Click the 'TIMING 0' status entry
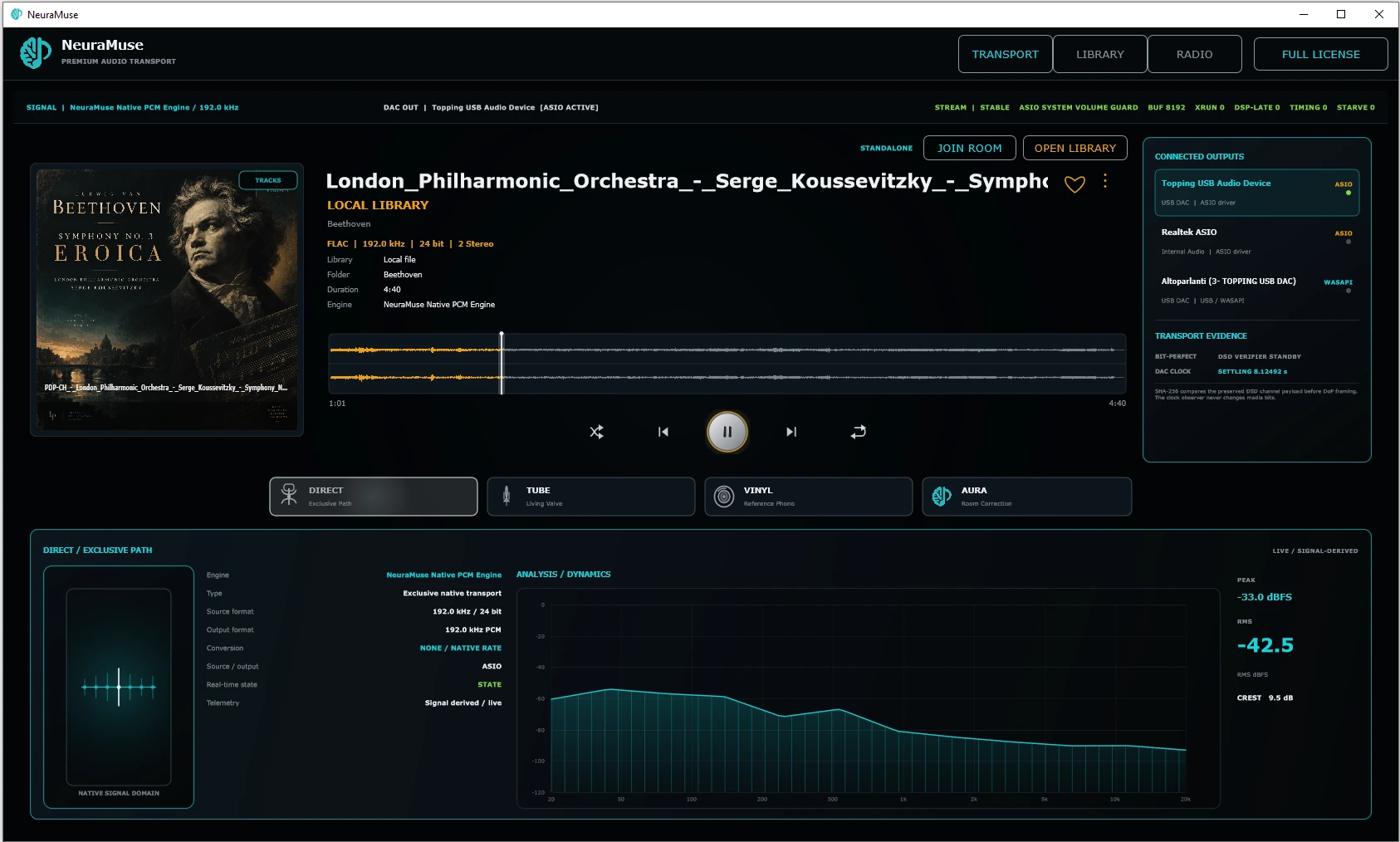Viewport: 1400px width, 842px height. [x=1309, y=107]
